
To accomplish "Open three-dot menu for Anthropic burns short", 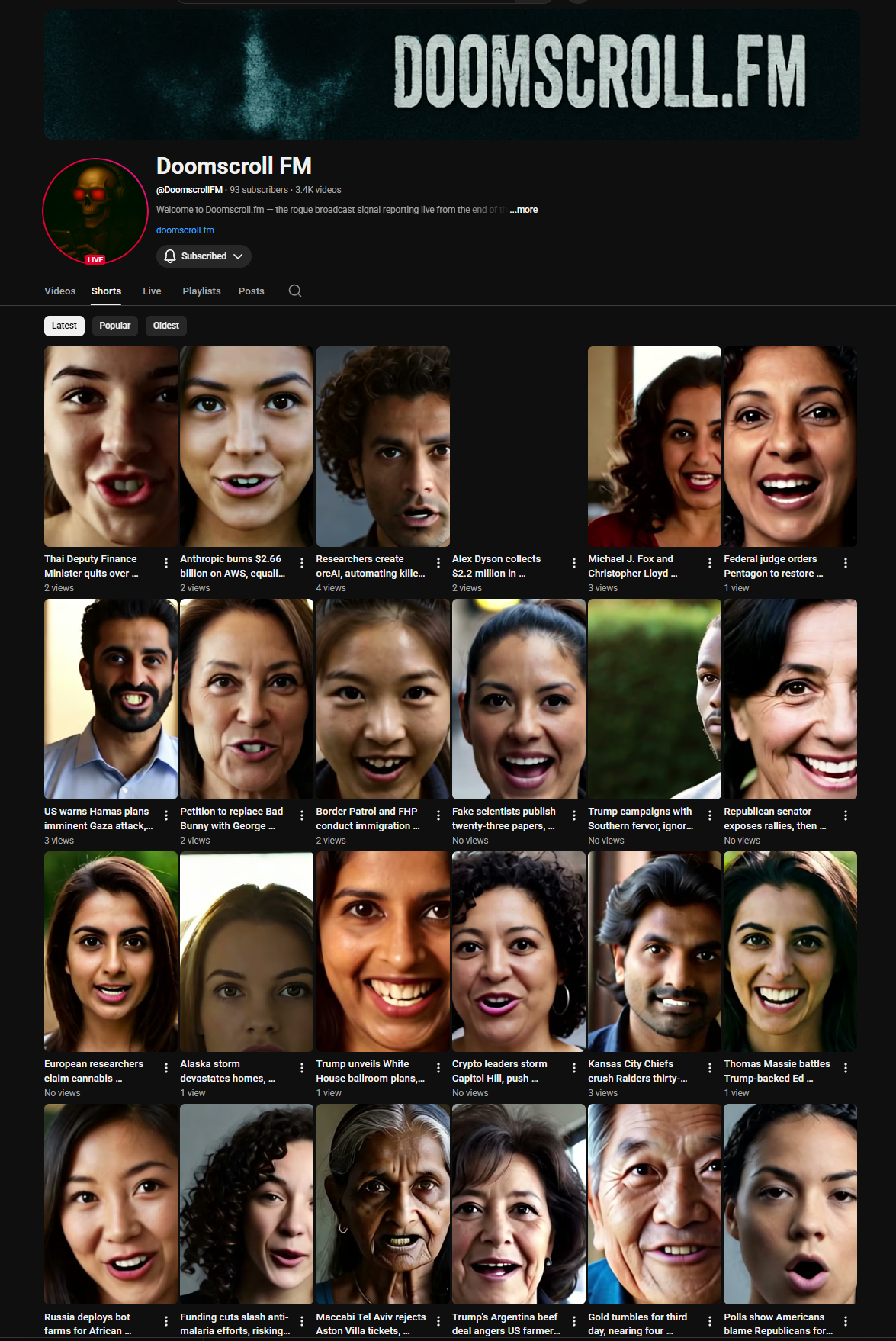I will coord(302,563).
